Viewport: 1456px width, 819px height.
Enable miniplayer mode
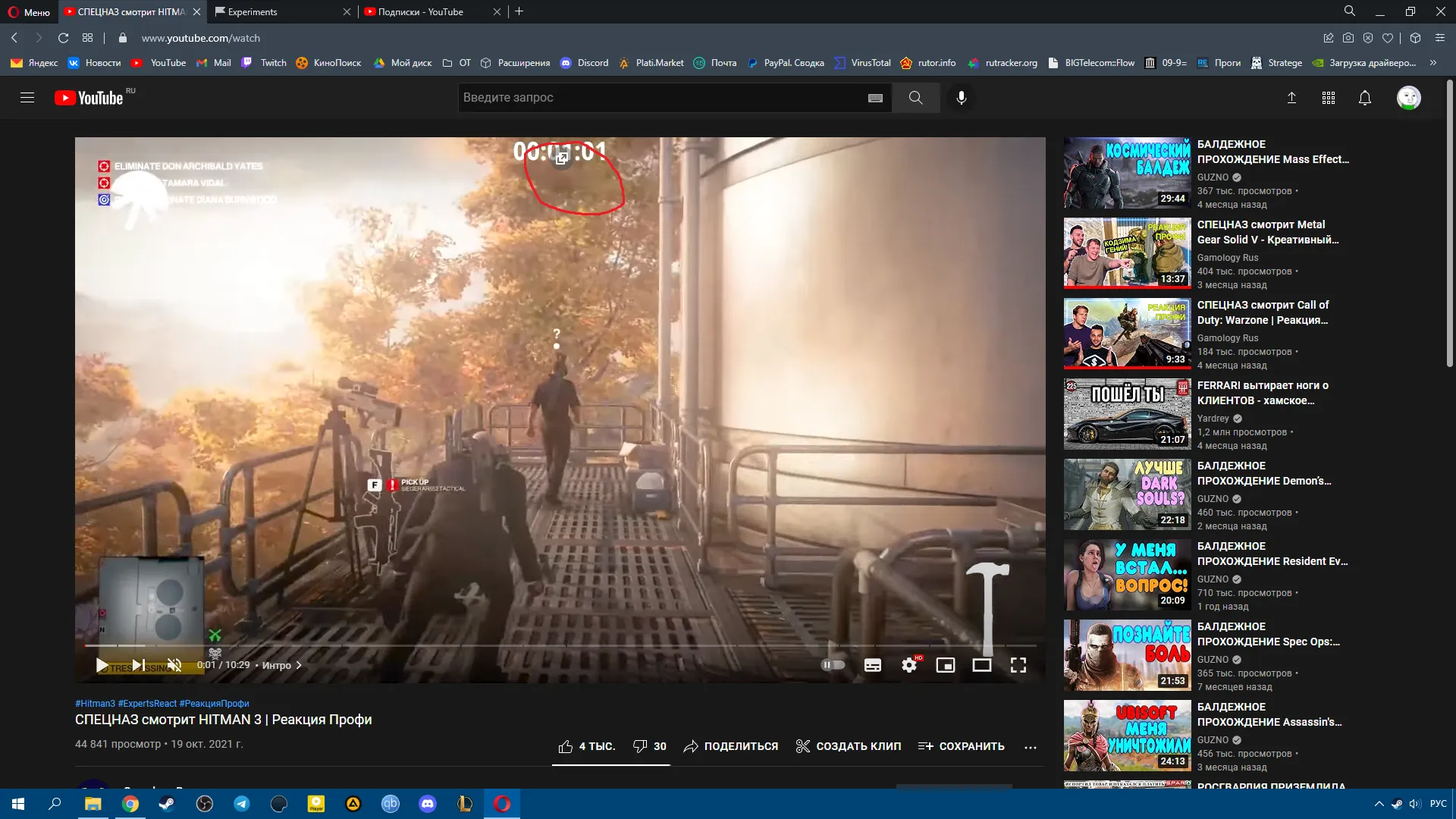[946, 665]
